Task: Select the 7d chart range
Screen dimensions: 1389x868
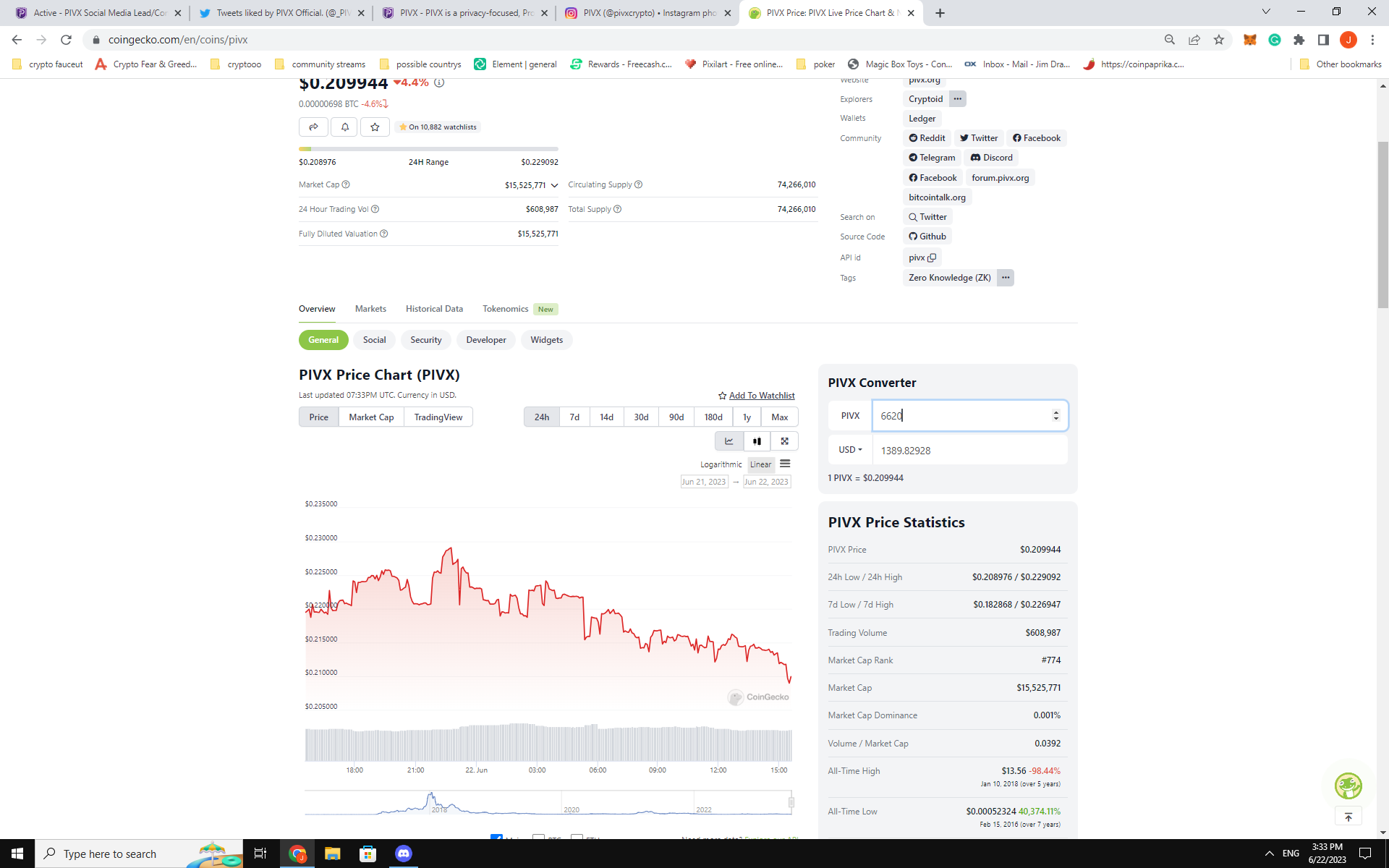Action: pos(574,417)
